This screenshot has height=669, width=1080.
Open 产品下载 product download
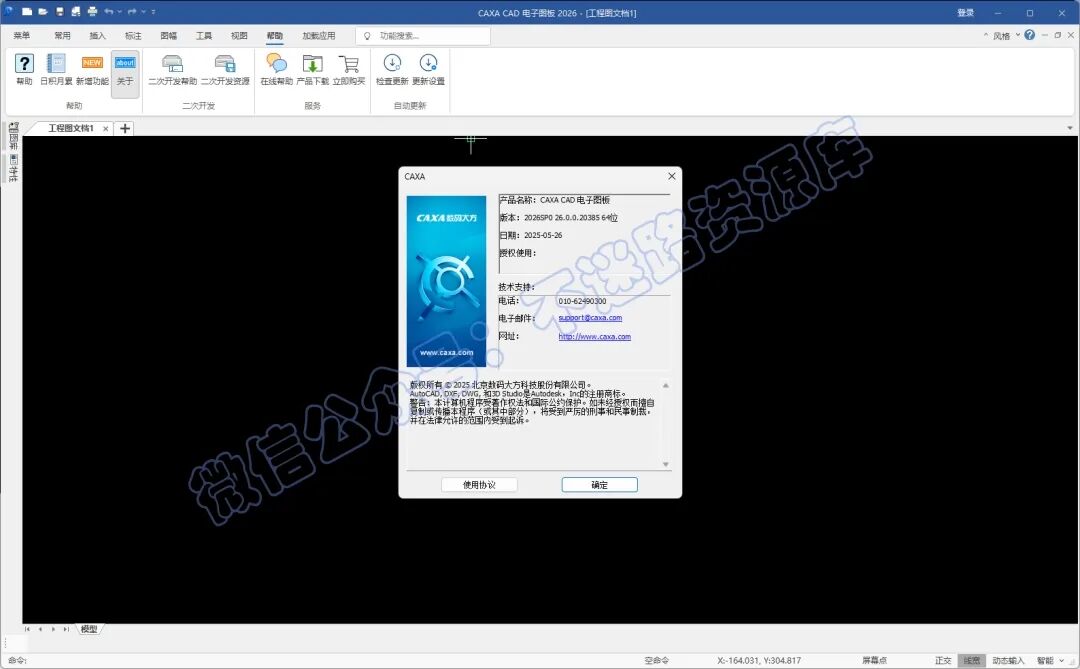coord(313,69)
